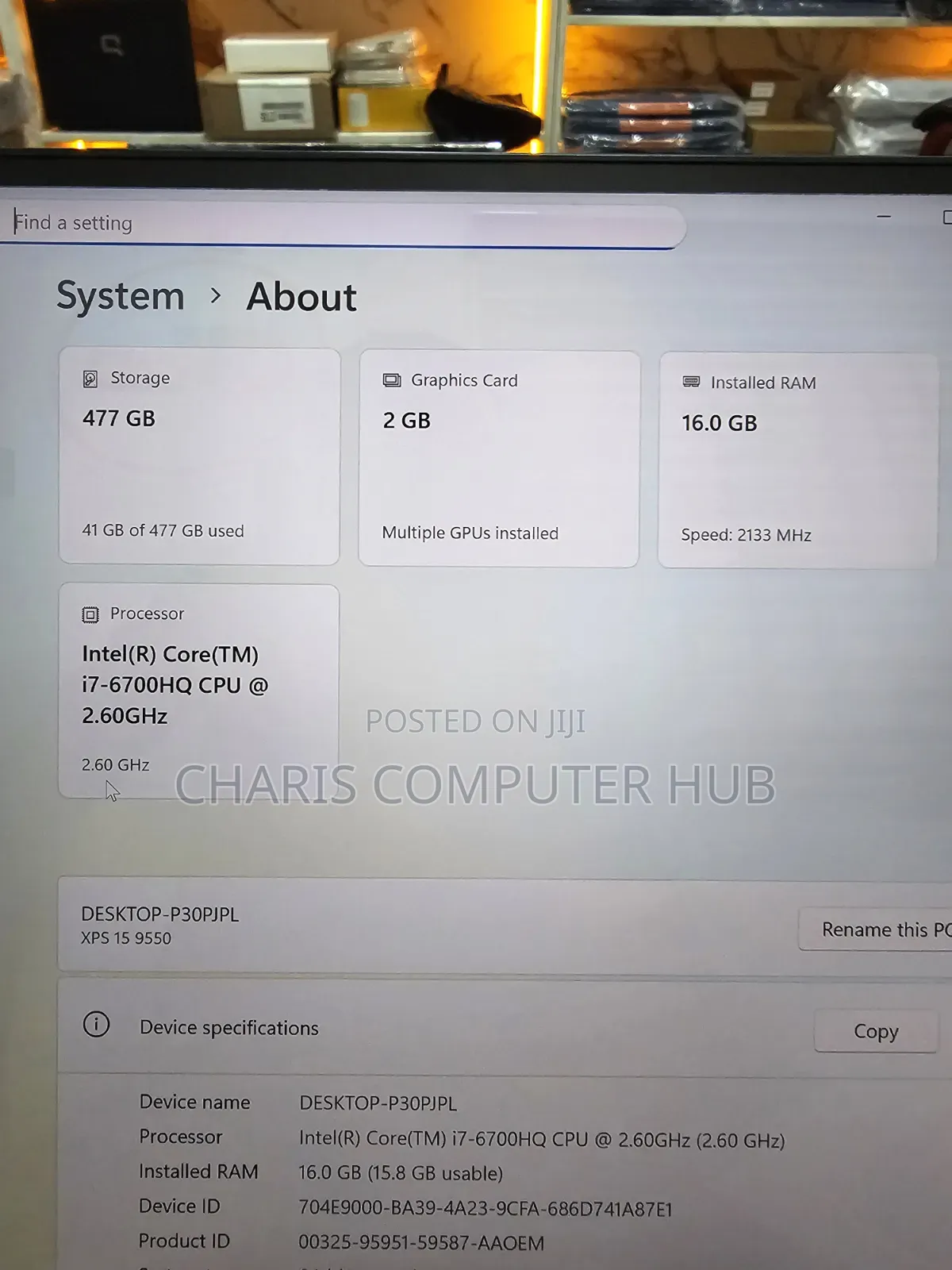Screen dimensions: 952x1270
Task: Select '41 GB of 477 GB used' text
Action: point(163,530)
